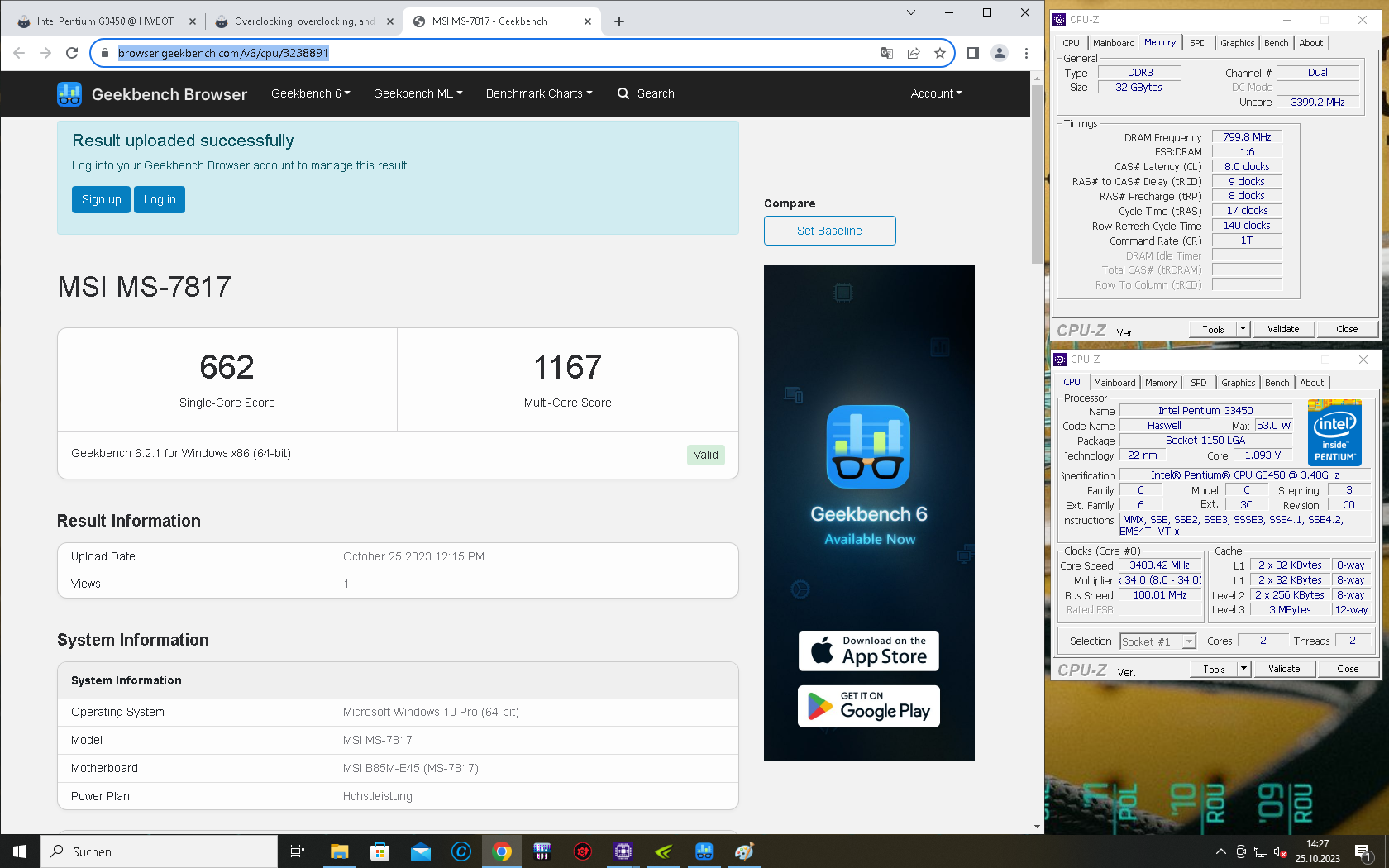
Task: Click the share page icon in address bar
Action: (x=914, y=53)
